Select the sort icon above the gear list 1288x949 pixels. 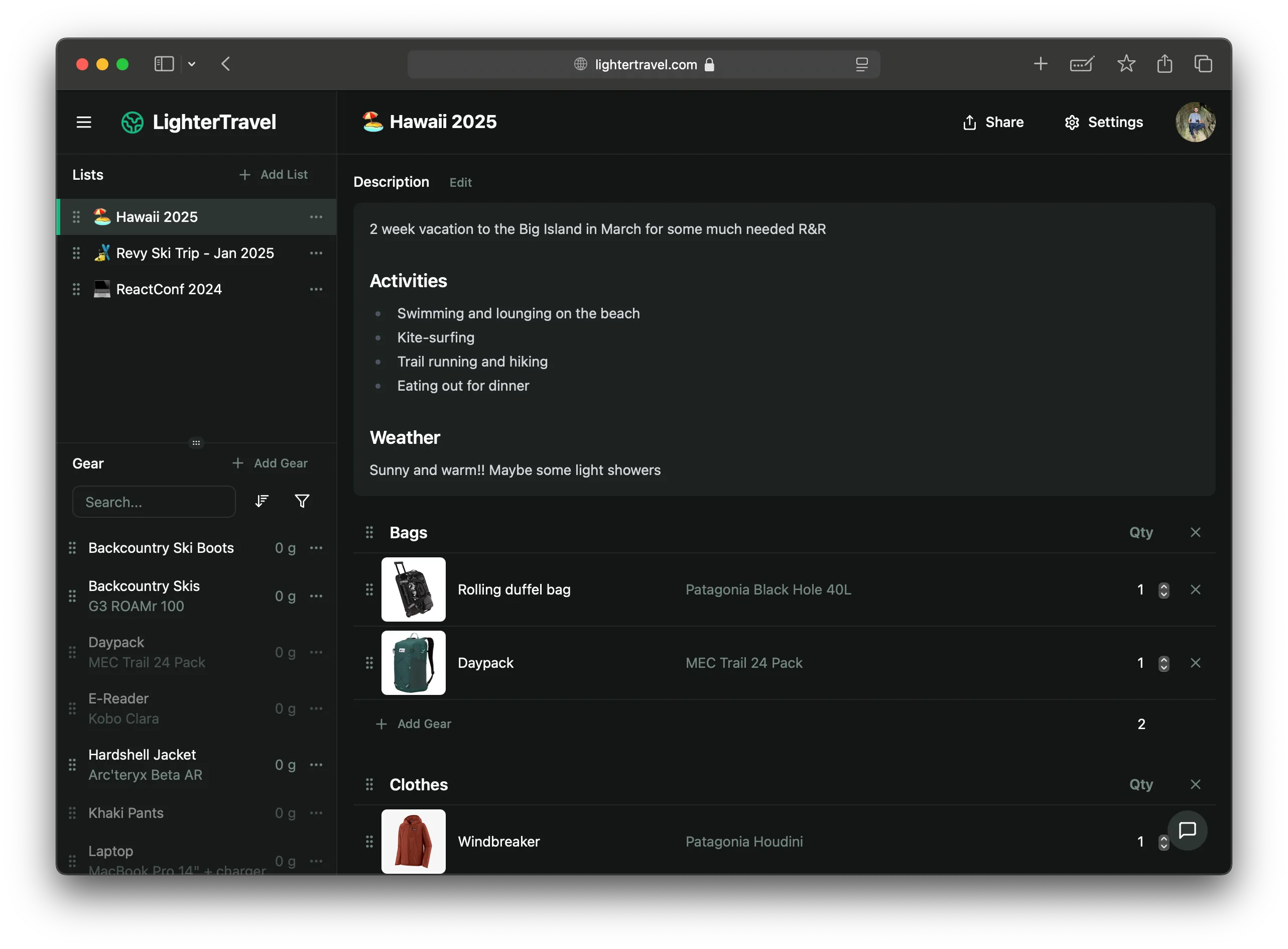(x=262, y=501)
